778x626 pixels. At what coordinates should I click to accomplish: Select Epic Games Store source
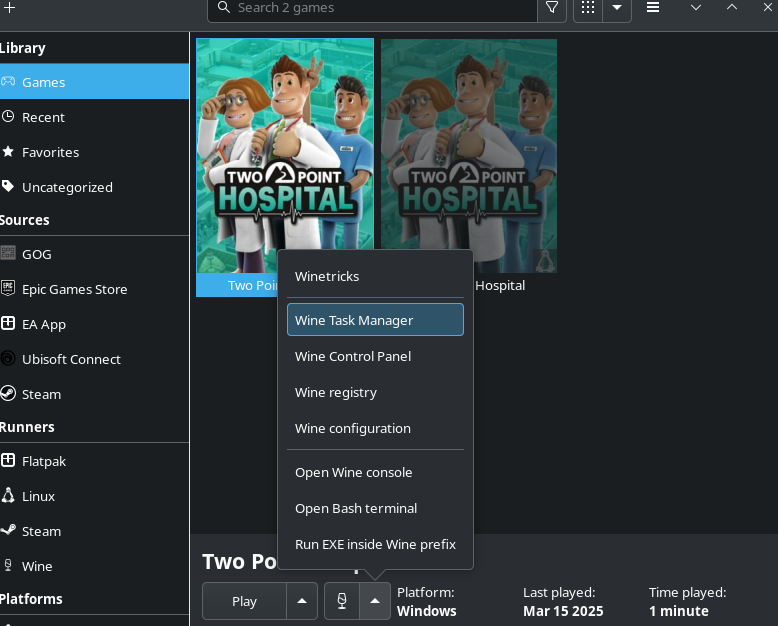(94, 289)
